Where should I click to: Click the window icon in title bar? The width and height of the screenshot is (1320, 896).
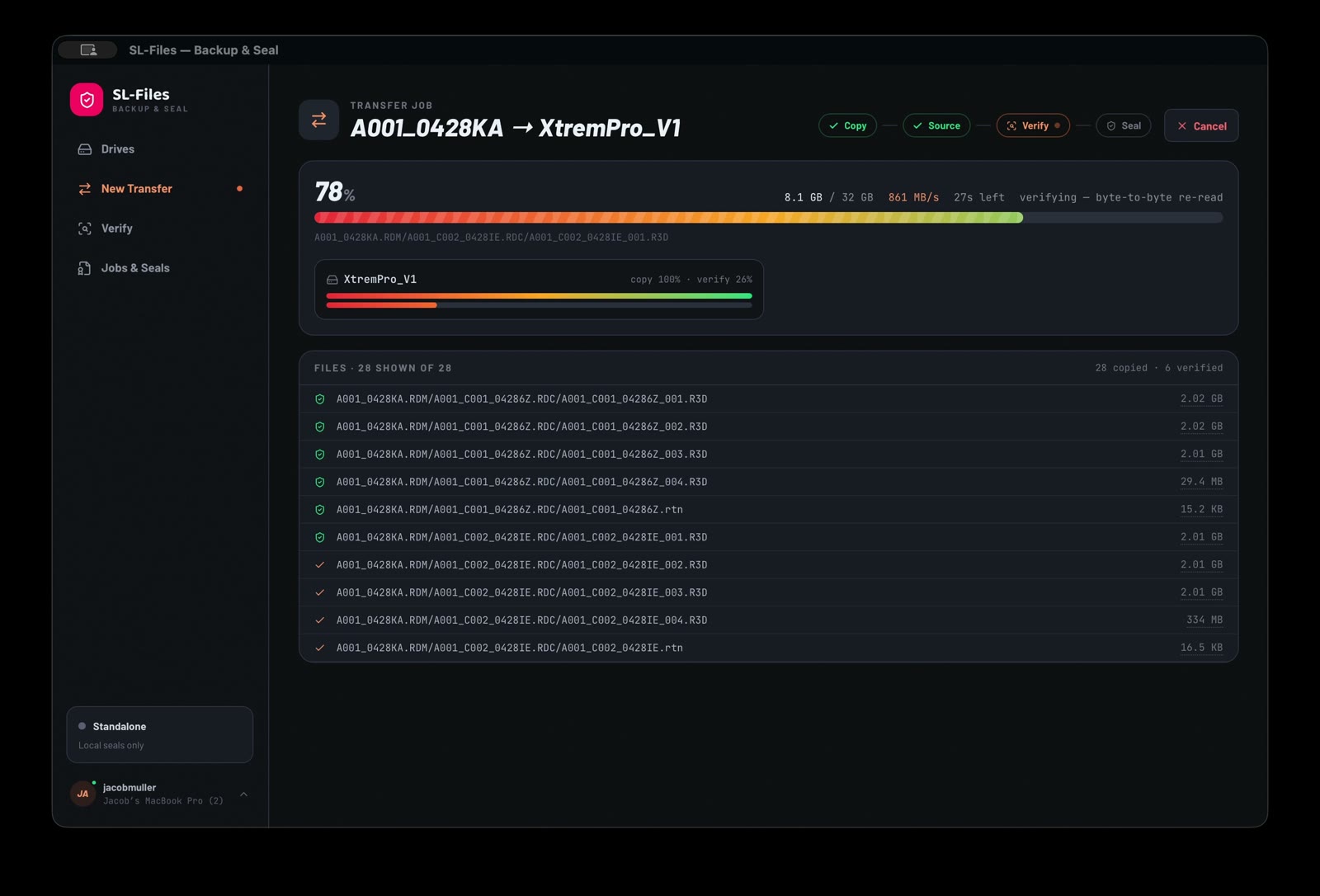88,50
